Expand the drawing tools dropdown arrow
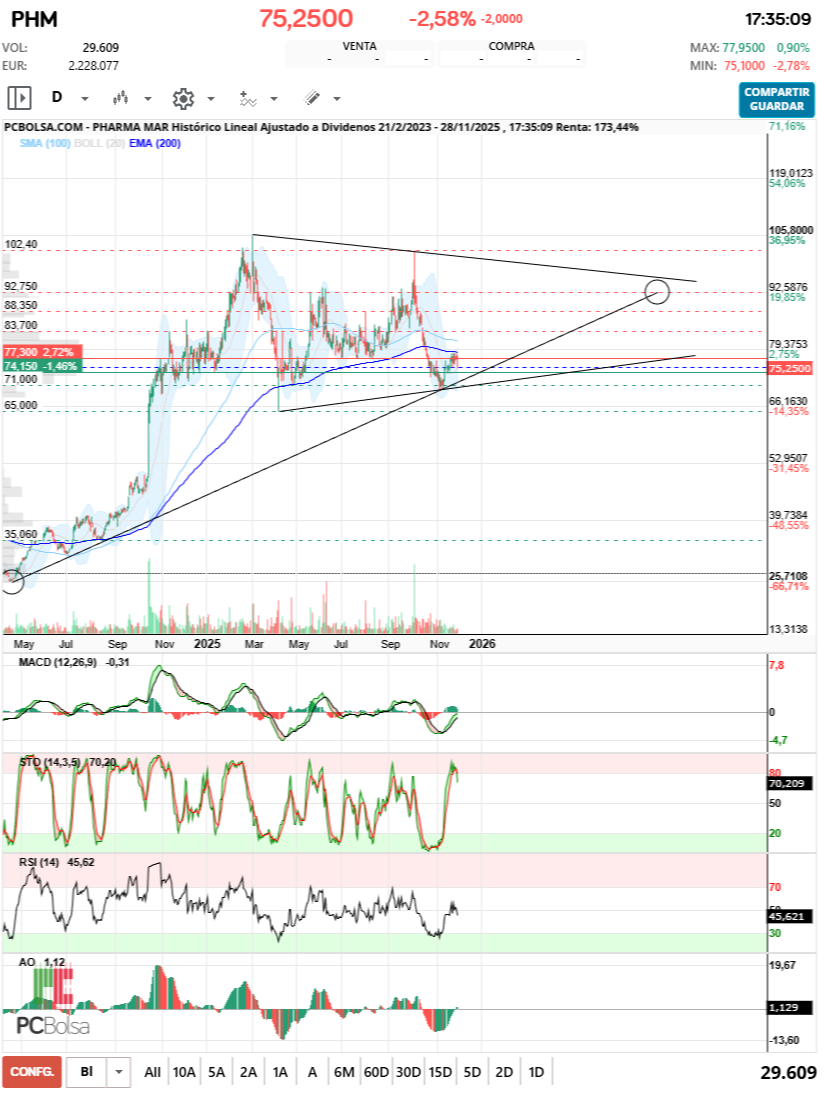Viewport: 830px width, 1093px height. click(x=337, y=99)
